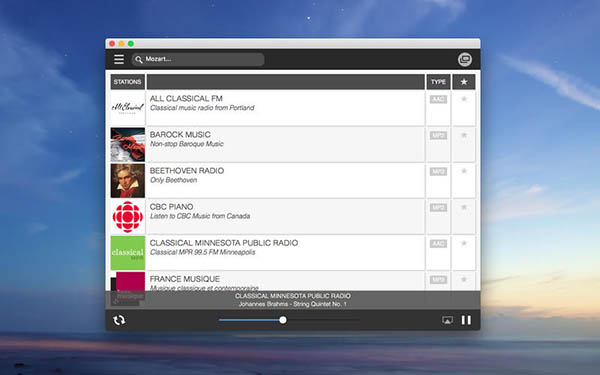This screenshot has width=600, height=375.
Task: Favorite All Classical FM station
Action: tap(464, 99)
